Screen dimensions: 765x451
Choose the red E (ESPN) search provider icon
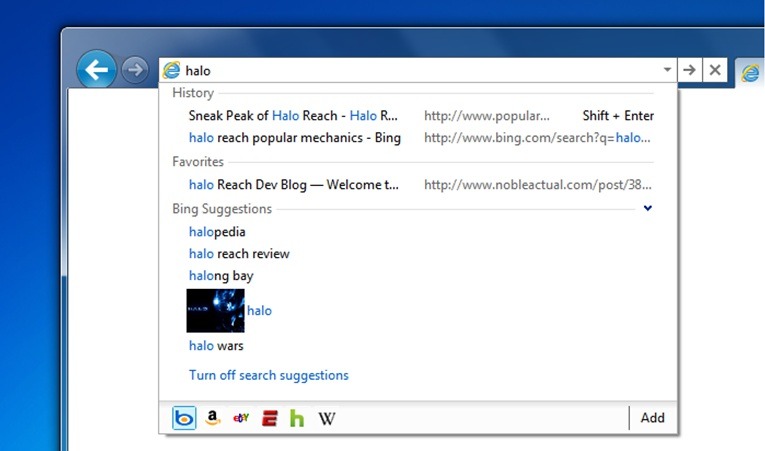(x=269, y=418)
